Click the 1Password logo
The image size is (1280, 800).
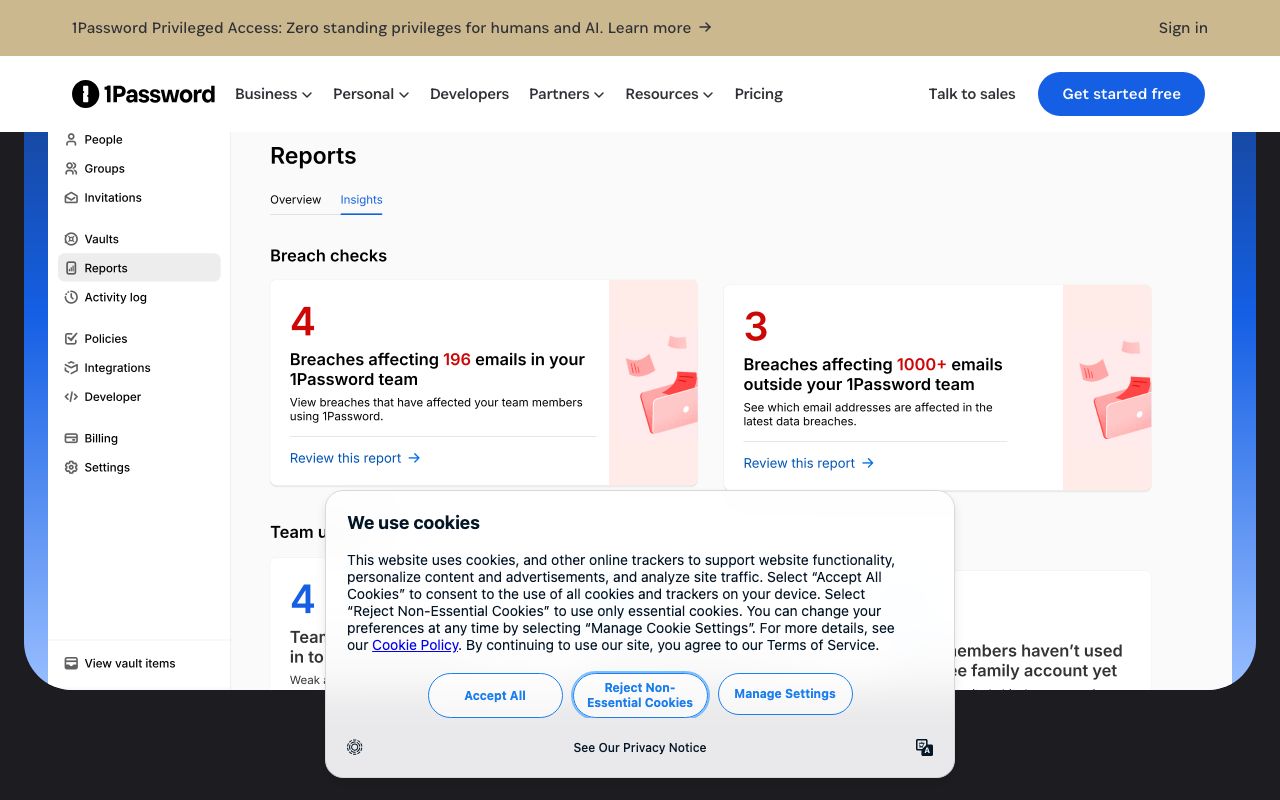pos(143,94)
